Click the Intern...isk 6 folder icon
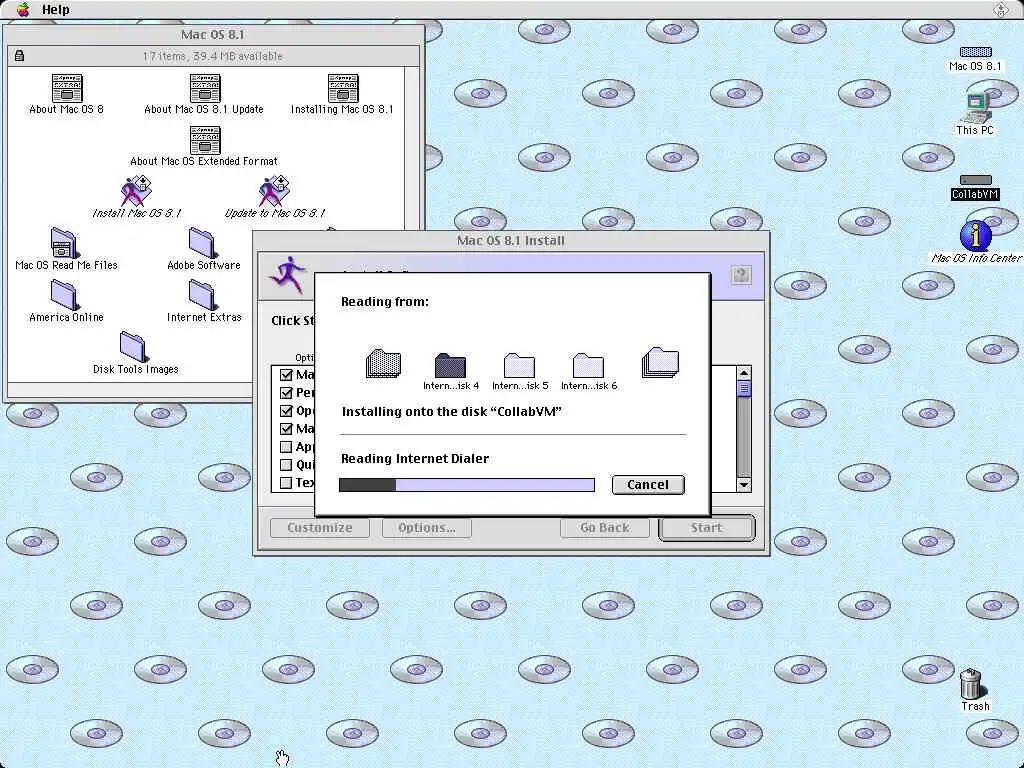The width and height of the screenshot is (1024, 768). click(x=588, y=365)
